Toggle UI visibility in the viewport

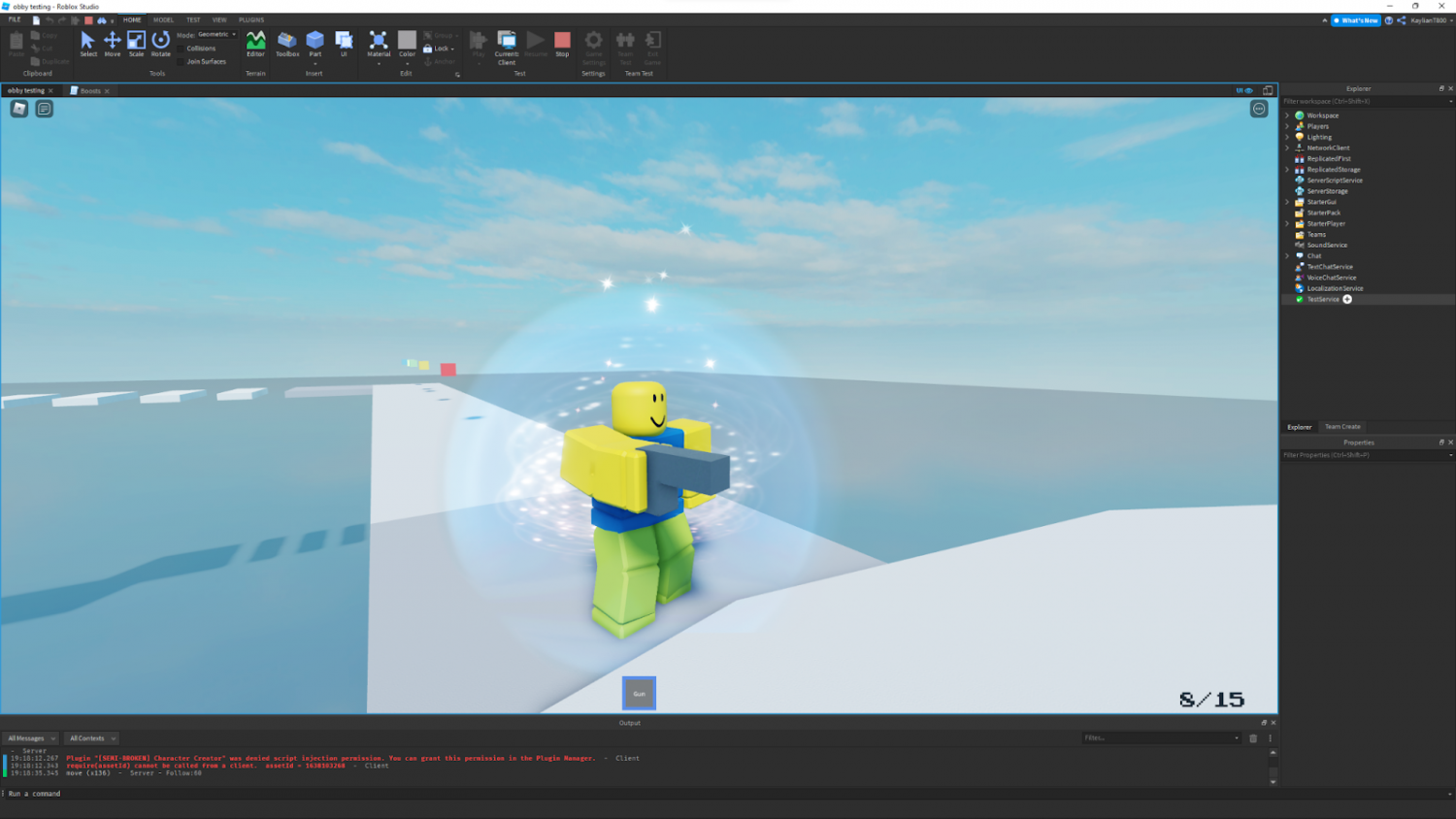pyautogui.click(x=1242, y=90)
